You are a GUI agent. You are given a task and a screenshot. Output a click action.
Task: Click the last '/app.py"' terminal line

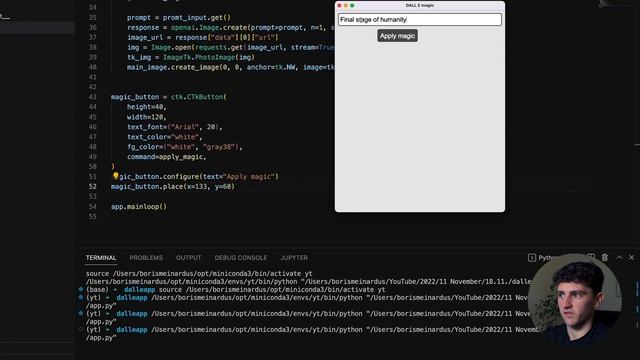pos(101,338)
